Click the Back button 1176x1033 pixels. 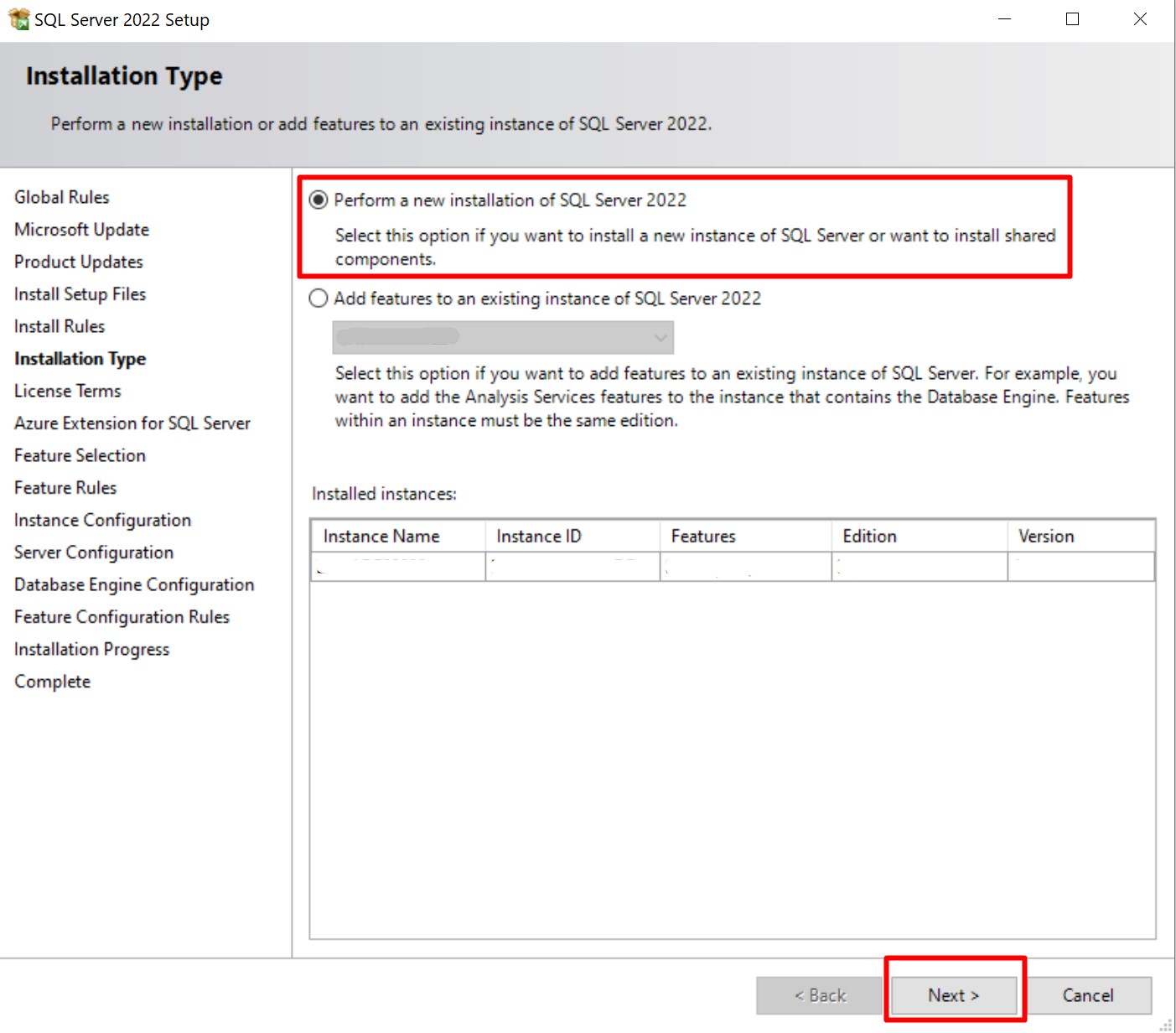(x=820, y=995)
